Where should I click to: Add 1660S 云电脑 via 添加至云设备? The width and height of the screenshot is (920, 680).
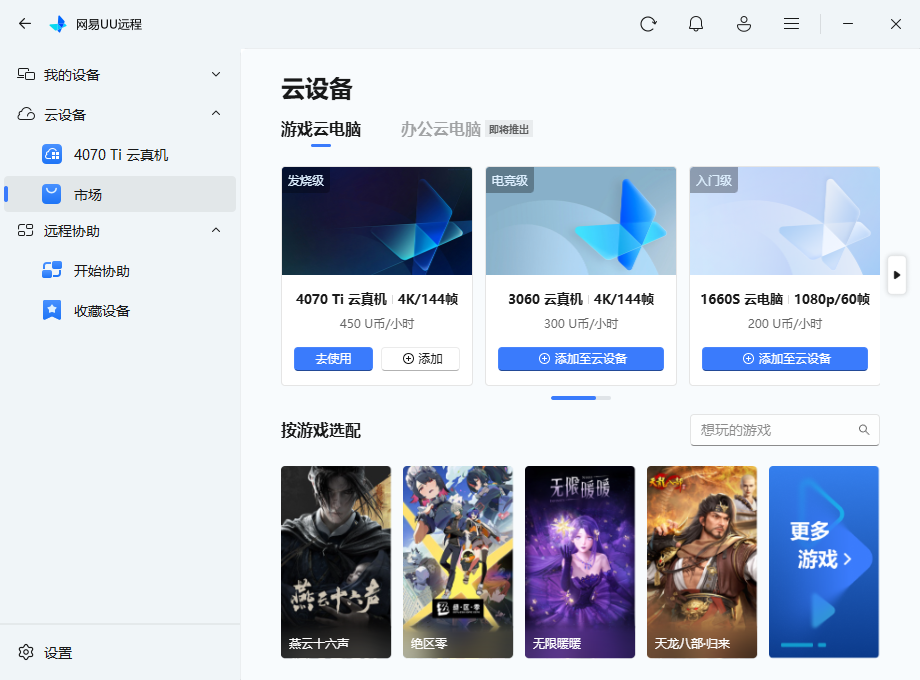[785, 358]
